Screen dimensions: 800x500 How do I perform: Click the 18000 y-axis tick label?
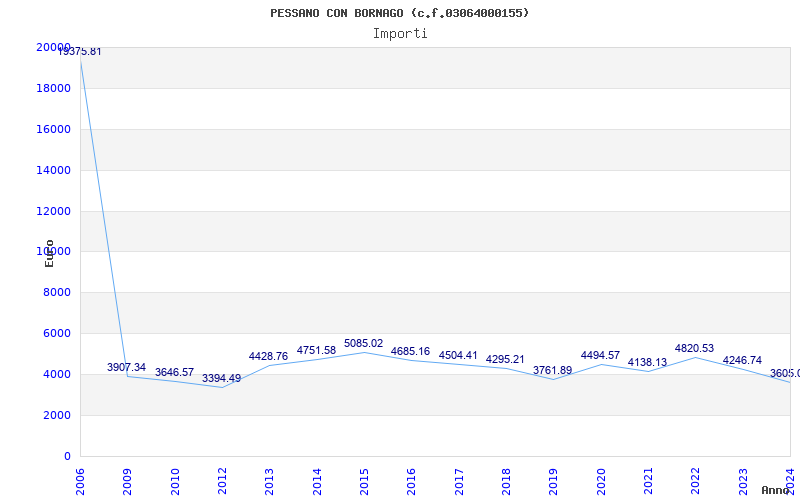[x=54, y=88]
